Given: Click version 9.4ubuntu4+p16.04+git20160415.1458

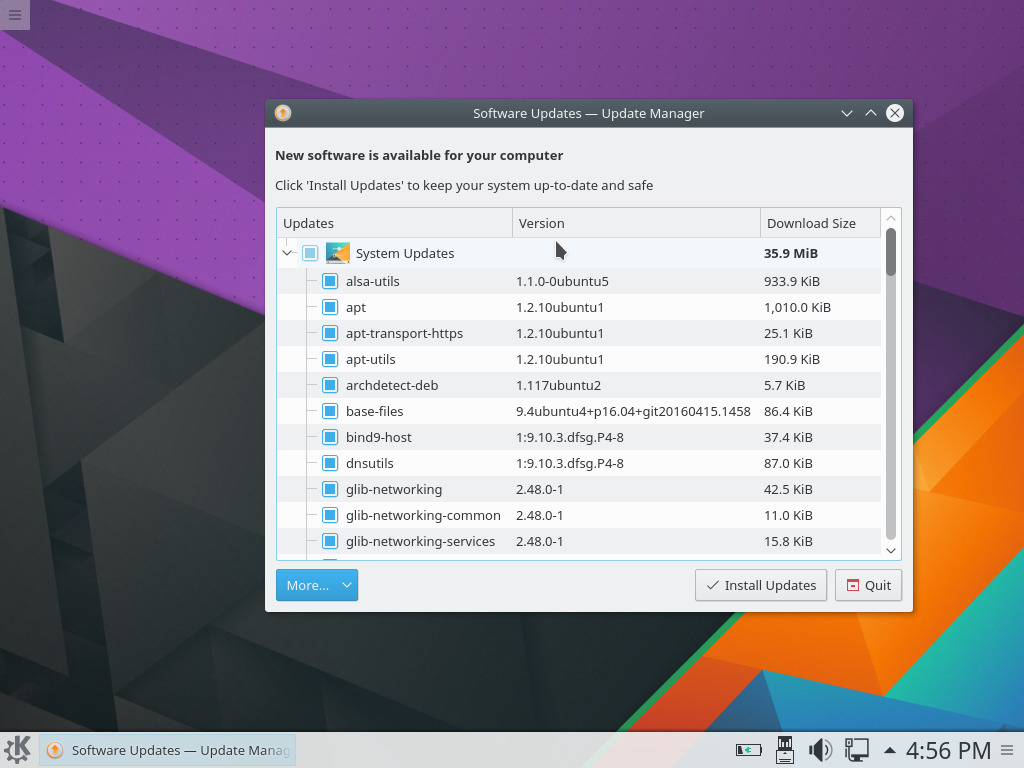Looking at the screenshot, I should (633, 411).
